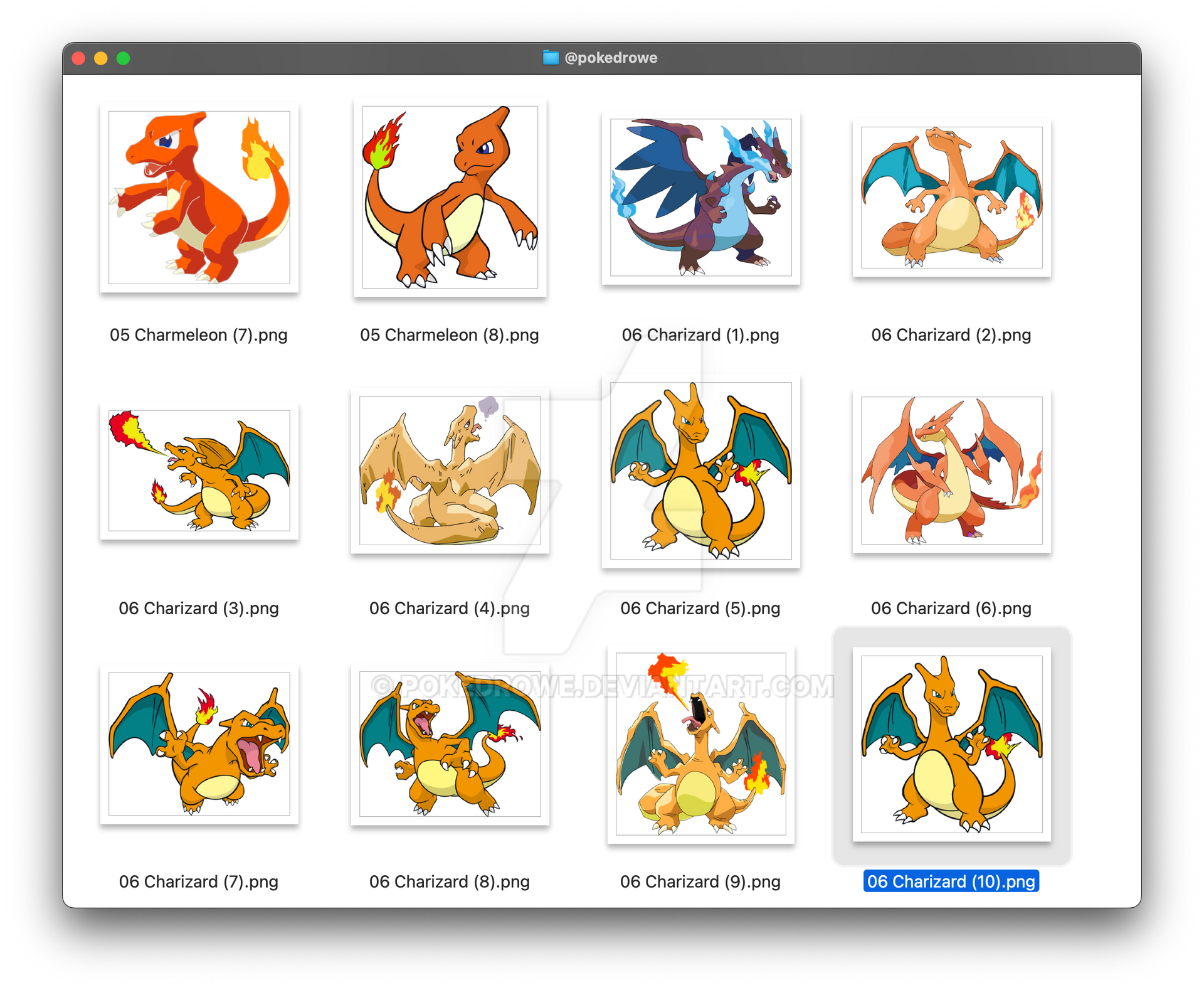The height and width of the screenshot is (990, 1204).
Task: Click the file name 06 Charizard (7).png
Action: pos(199,882)
